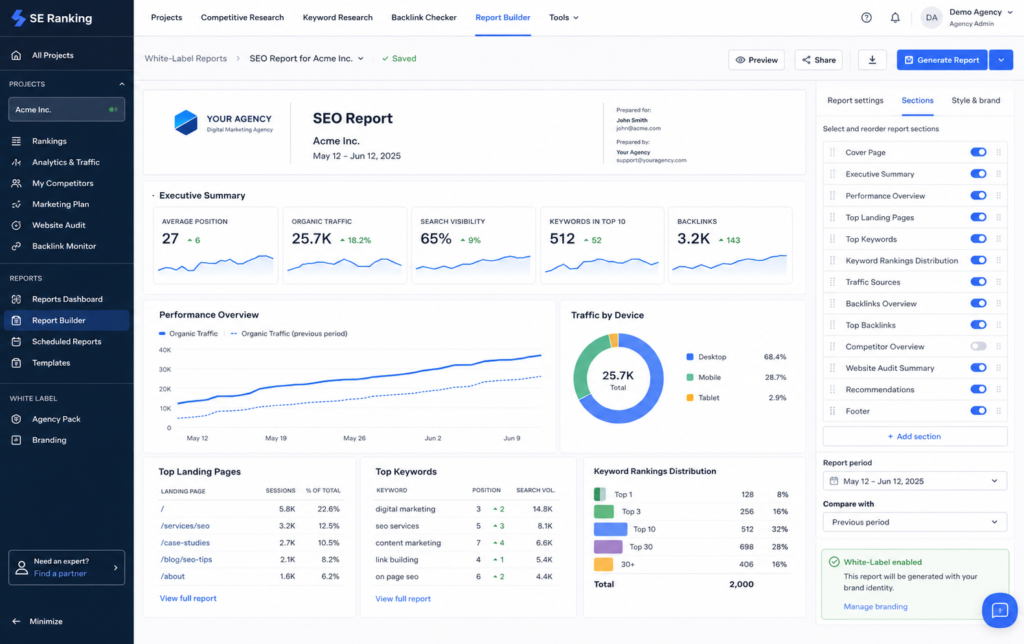Image resolution: width=1024 pixels, height=644 pixels.
Task: Click the Preview button
Action: (756, 59)
